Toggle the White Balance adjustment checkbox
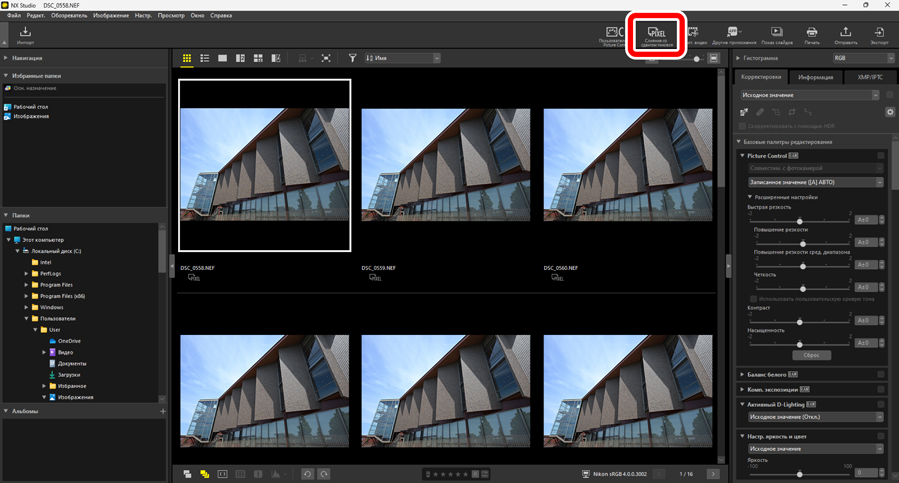Screen dimensions: 899x483 (881, 374)
